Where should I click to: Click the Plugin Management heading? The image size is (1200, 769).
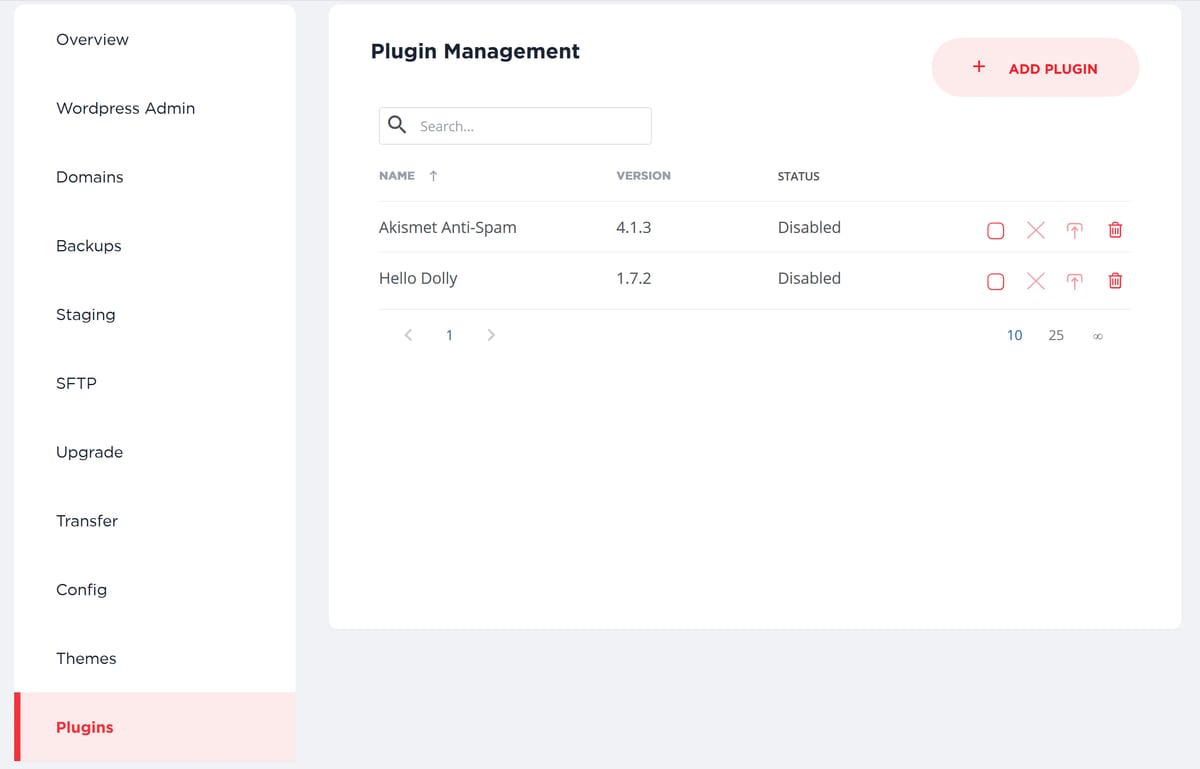click(x=475, y=51)
